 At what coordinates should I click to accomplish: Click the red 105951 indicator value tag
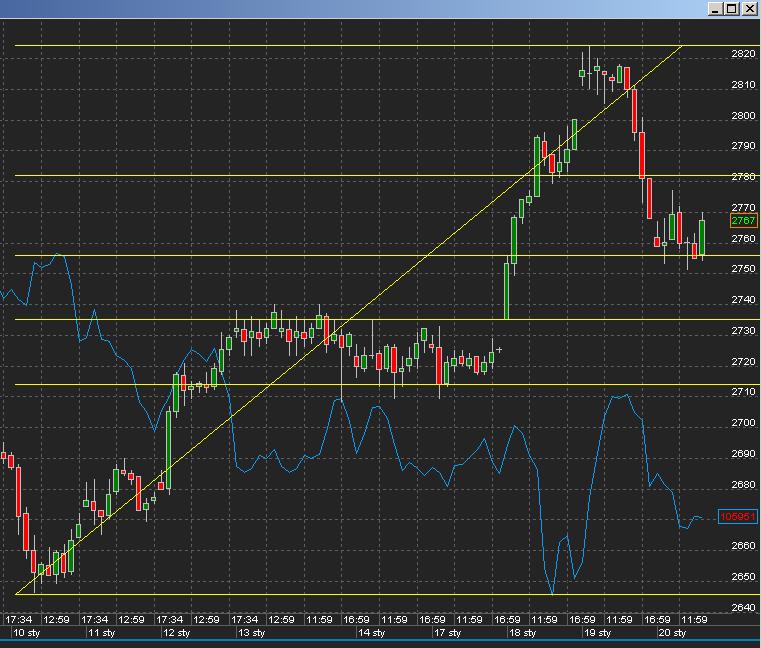[737, 516]
